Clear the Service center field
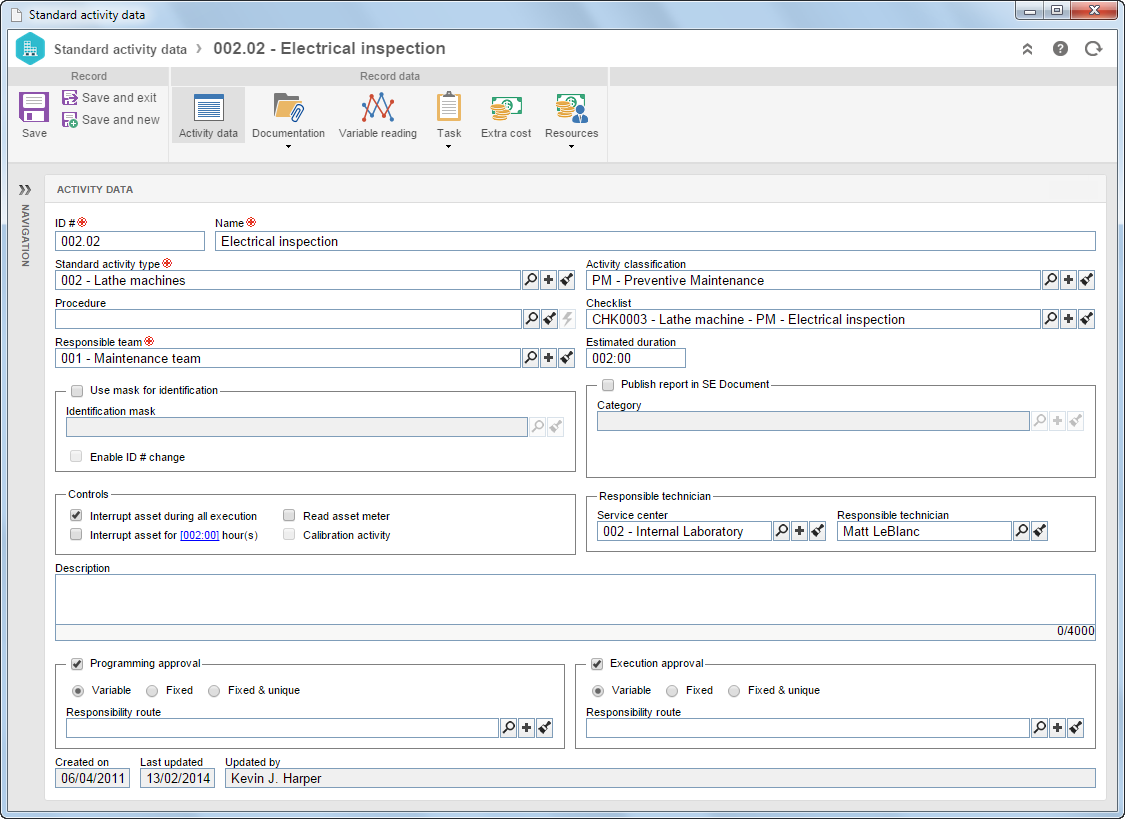 click(817, 531)
